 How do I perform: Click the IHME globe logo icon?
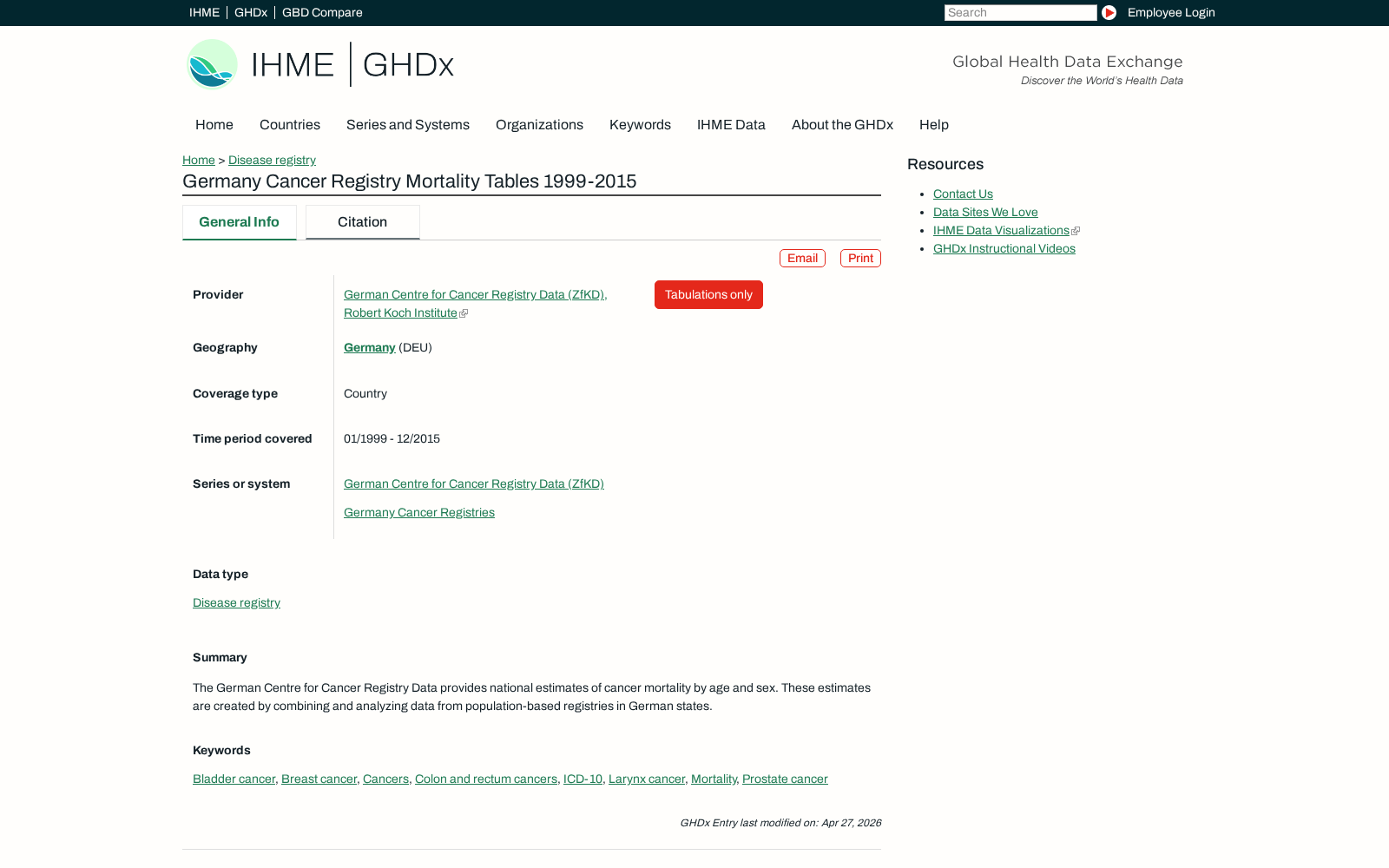213,64
